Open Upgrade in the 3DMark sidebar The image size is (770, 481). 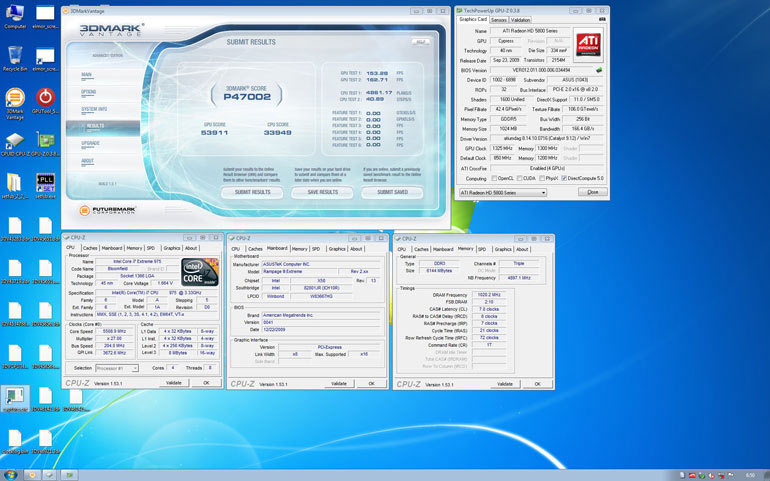click(x=90, y=143)
